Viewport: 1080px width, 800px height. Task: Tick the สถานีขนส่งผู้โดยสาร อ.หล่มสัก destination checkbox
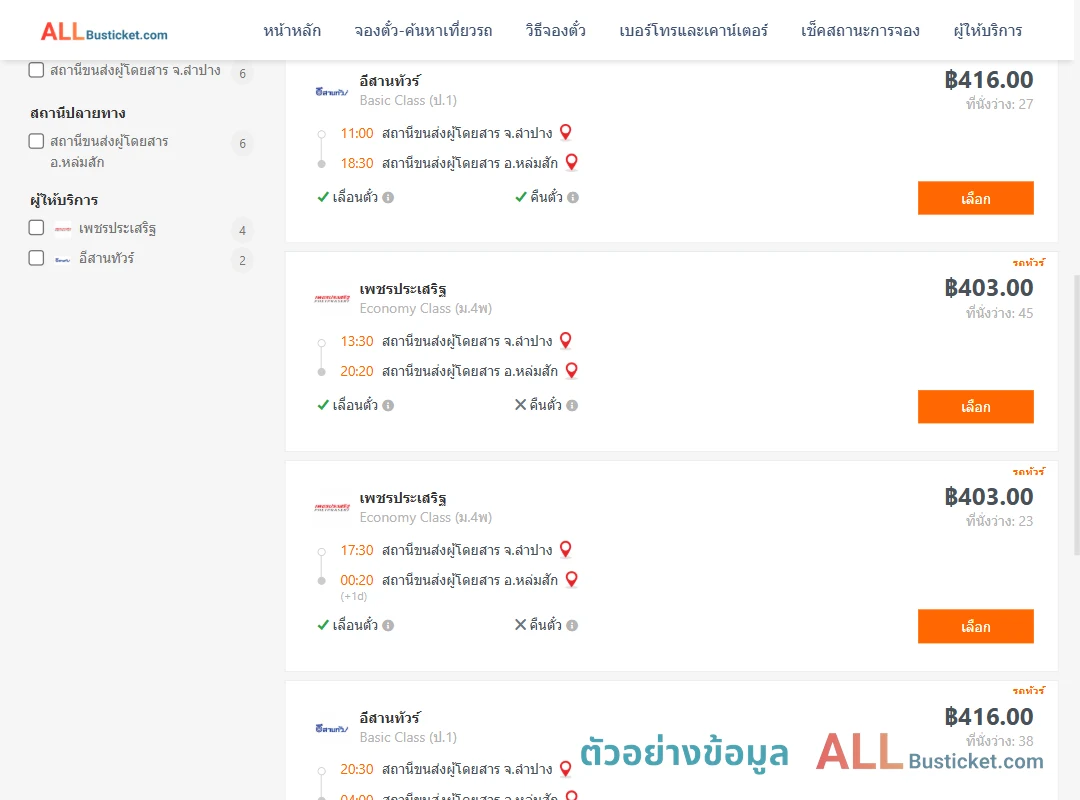pyautogui.click(x=37, y=141)
